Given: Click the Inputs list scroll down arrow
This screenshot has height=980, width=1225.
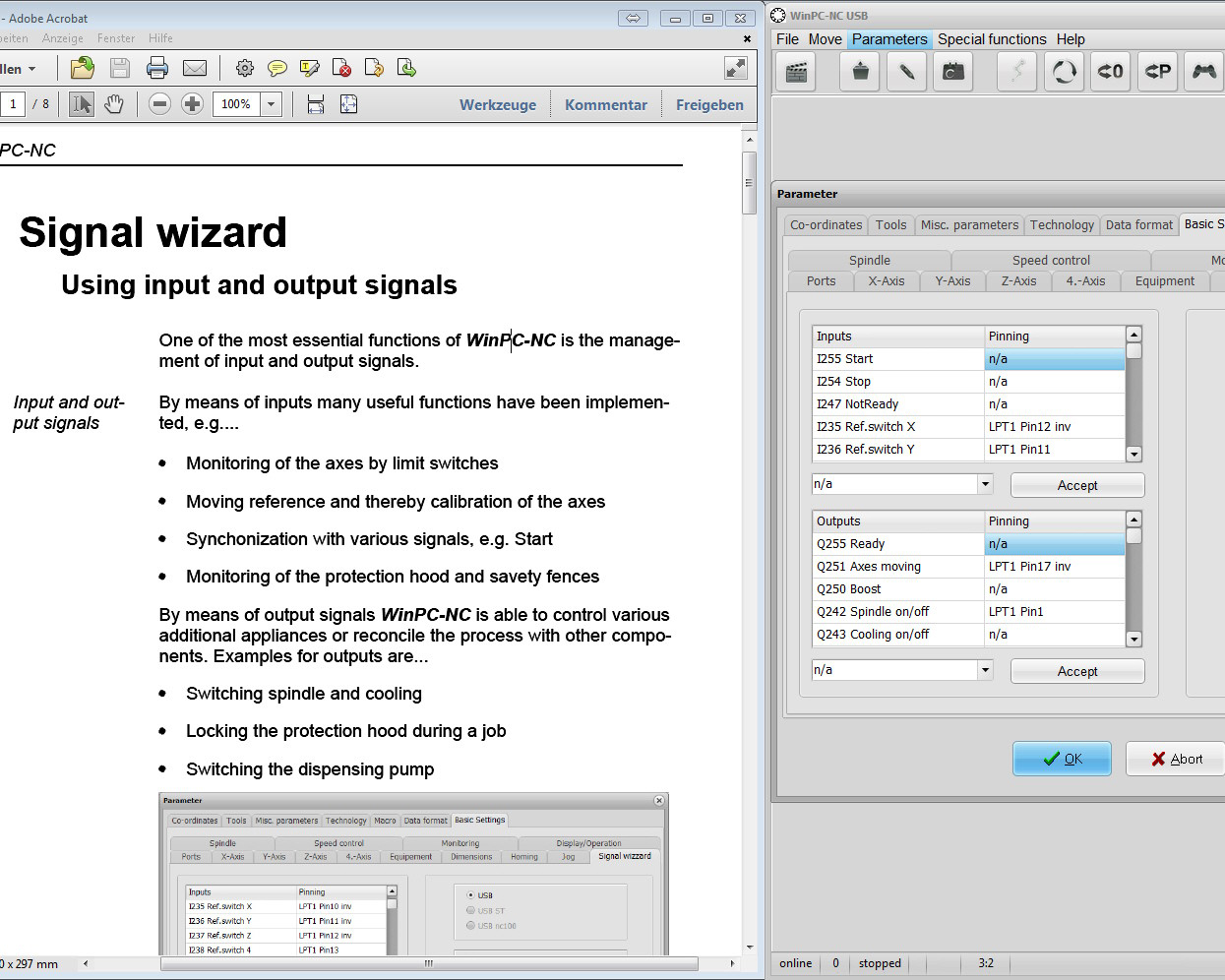Looking at the screenshot, I should click(1133, 454).
